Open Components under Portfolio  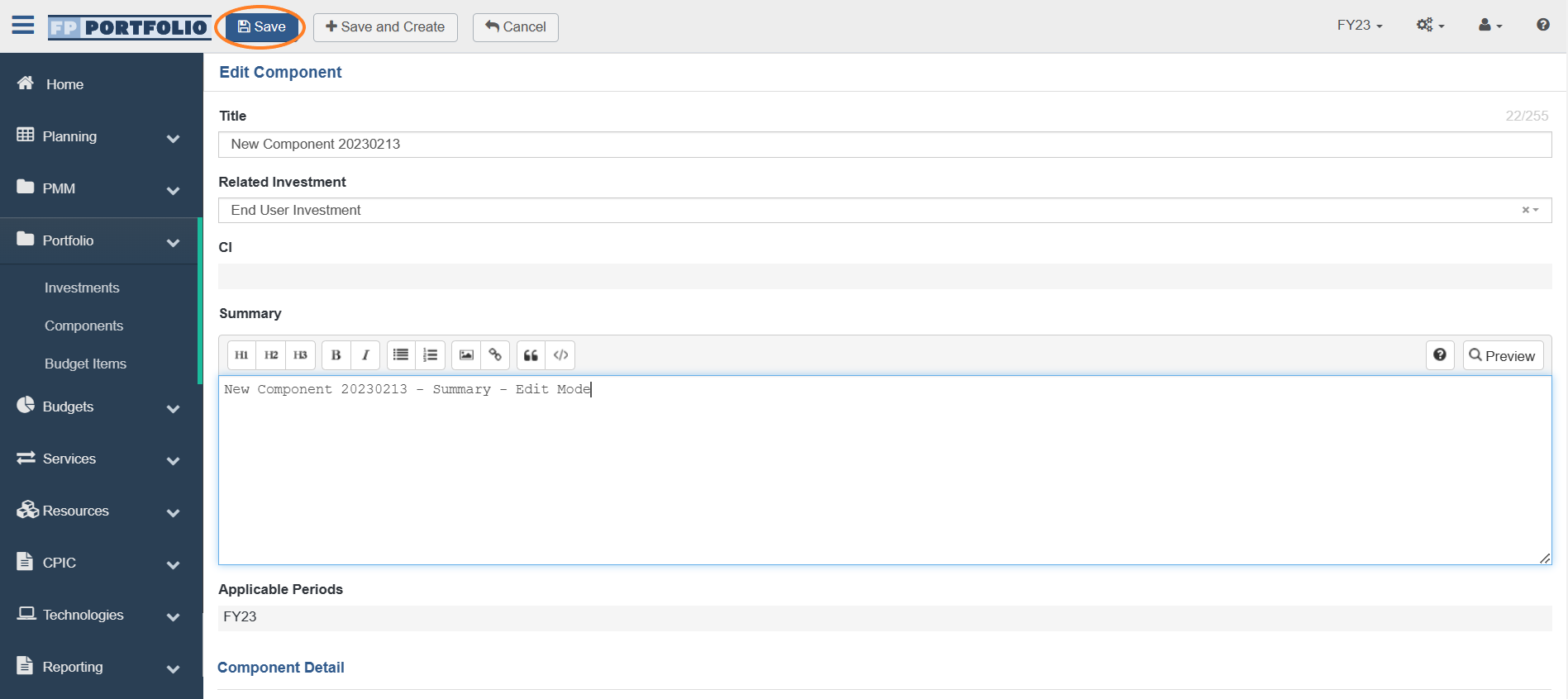83,326
